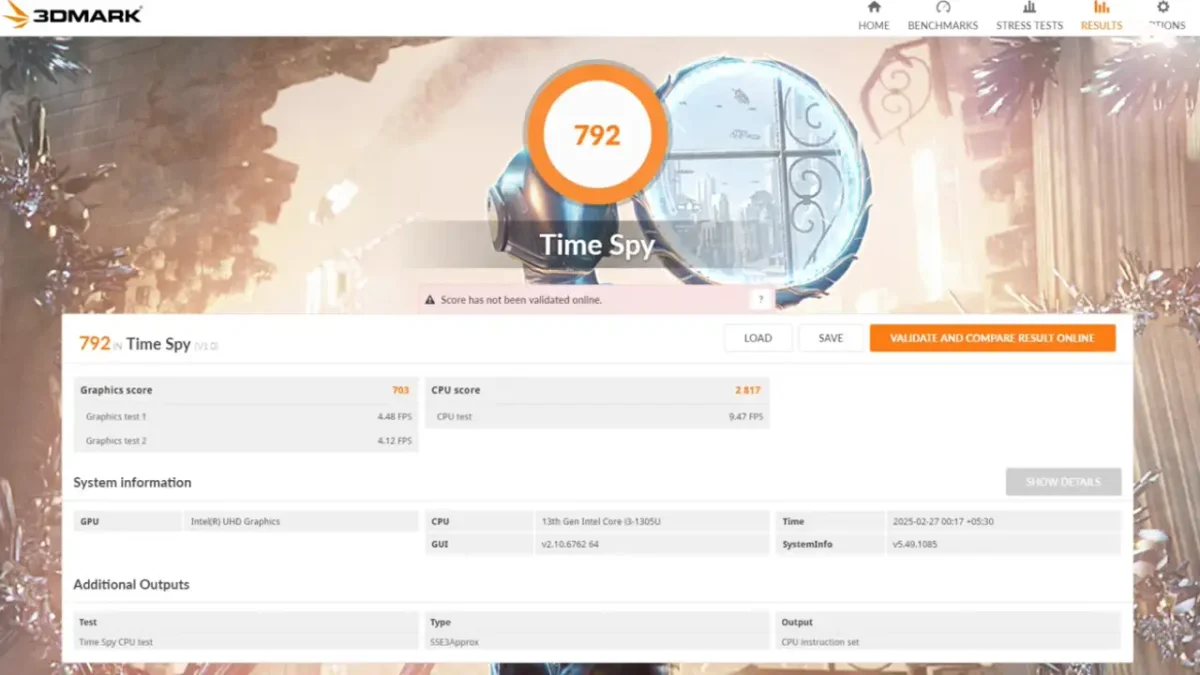Click the Type column header
The width and height of the screenshot is (1200, 675).
pos(440,622)
